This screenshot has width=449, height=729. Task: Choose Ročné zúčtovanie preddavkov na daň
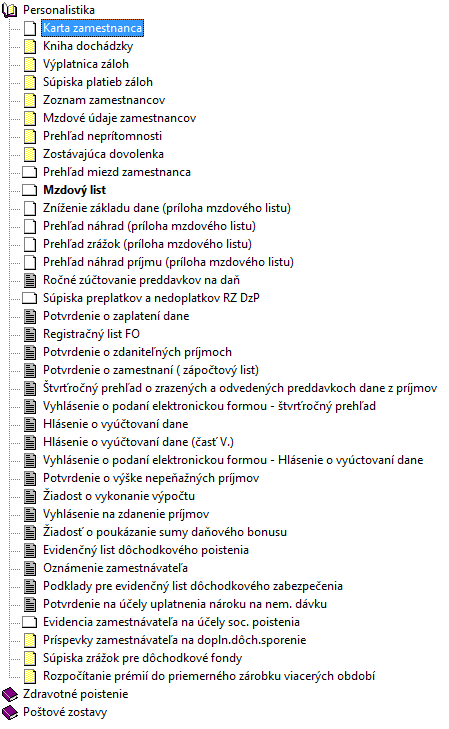pyautogui.click(x=141, y=280)
